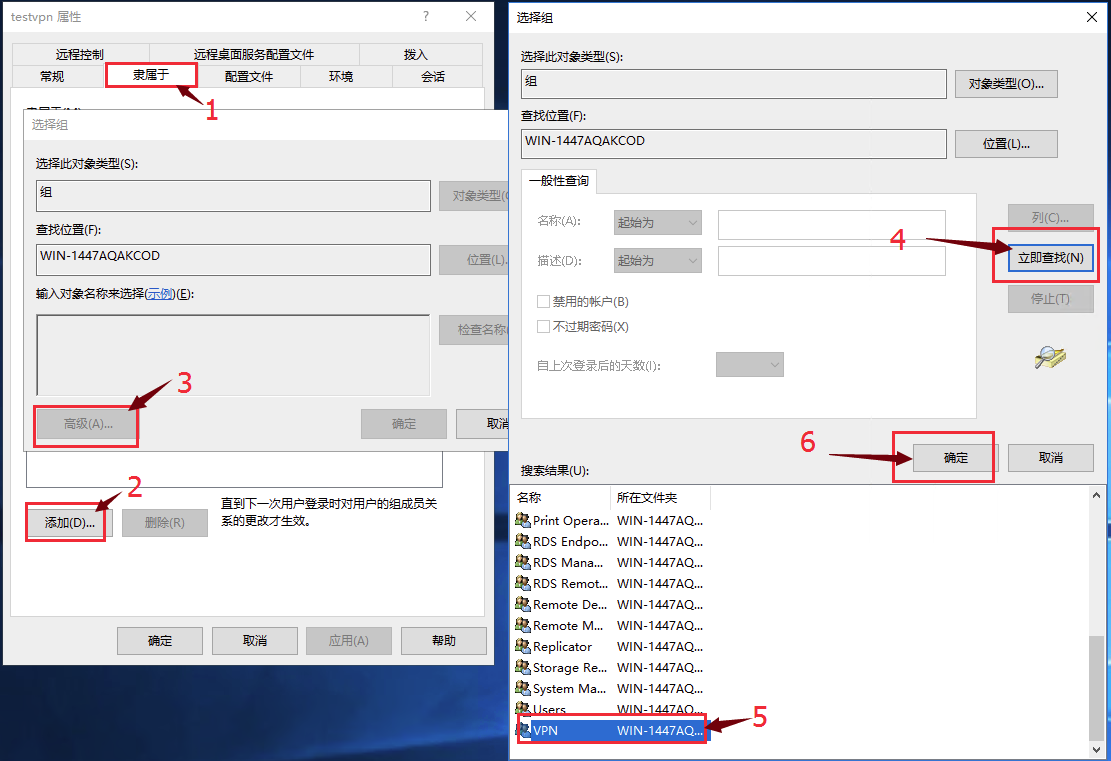
Task: Toggle the 不过期密码(X) checkbox
Action: pyautogui.click(x=544, y=326)
